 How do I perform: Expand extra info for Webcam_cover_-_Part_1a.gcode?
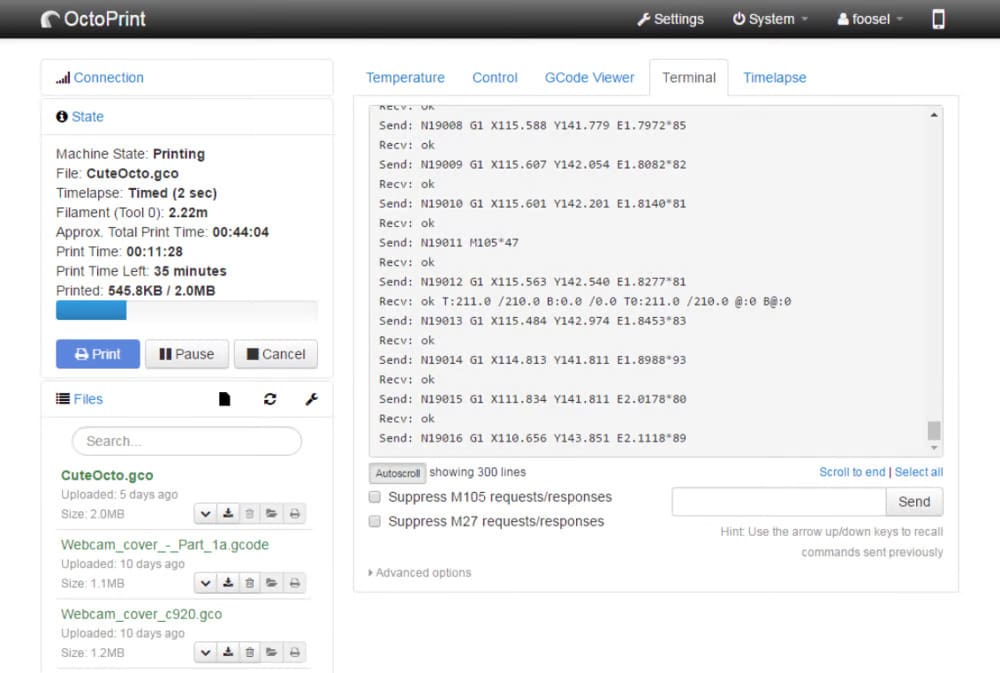tap(205, 583)
